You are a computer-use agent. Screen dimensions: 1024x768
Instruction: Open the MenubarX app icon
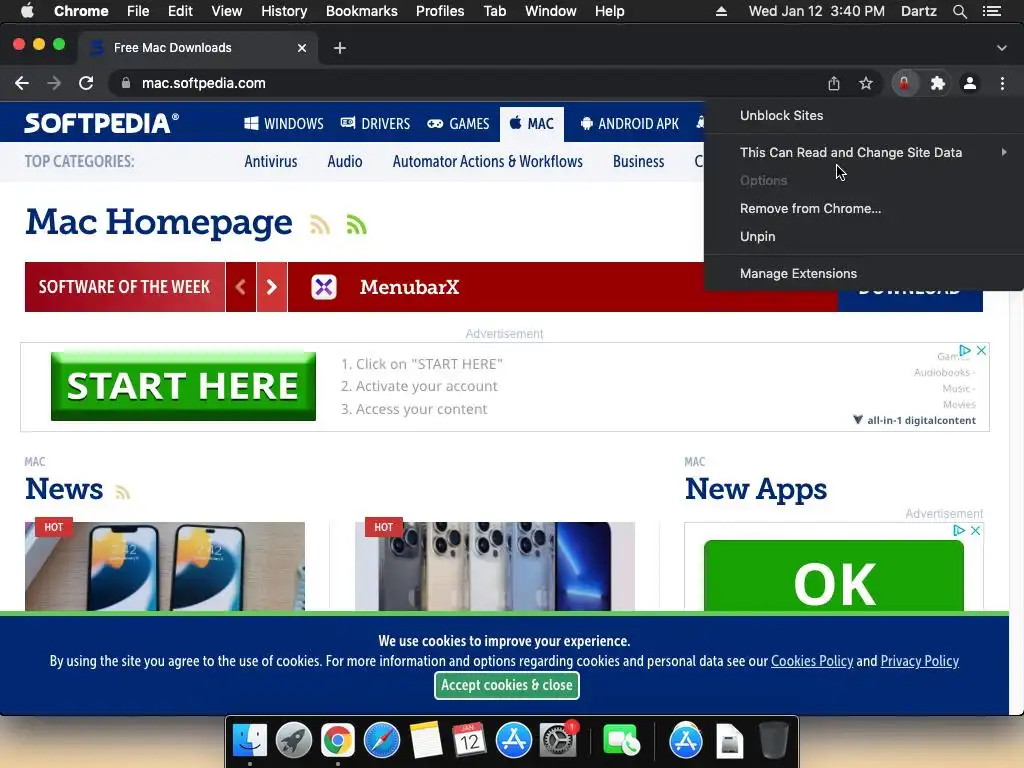coord(324,287)
